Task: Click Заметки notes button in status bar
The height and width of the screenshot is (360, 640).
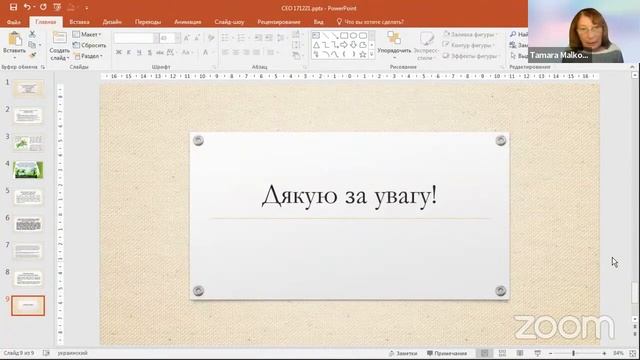Action: coord(403,353)
